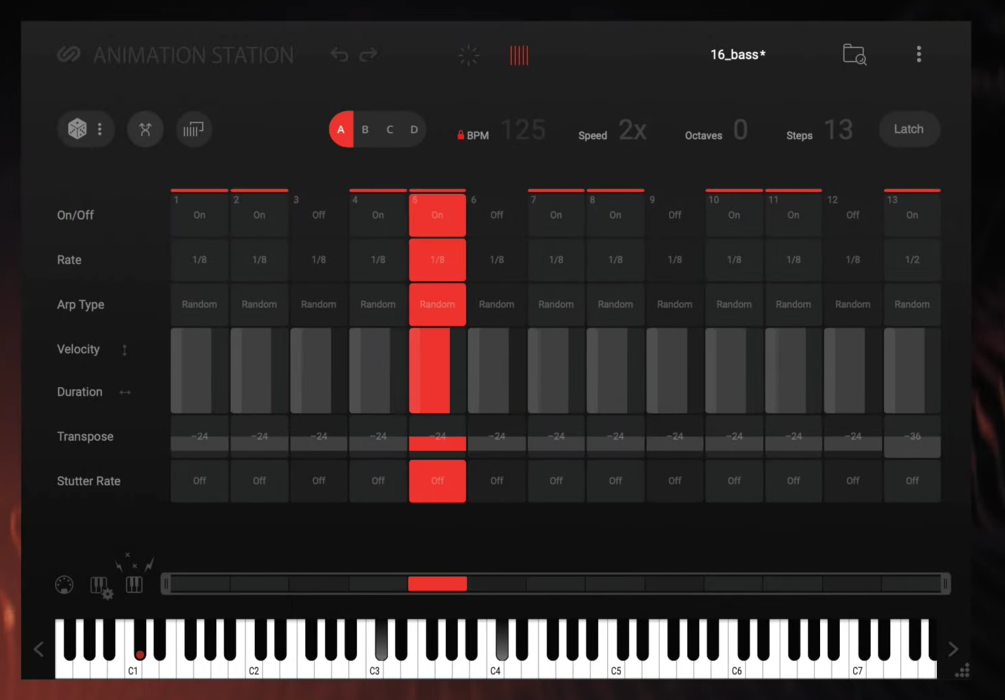The image size is (1005, 700).
Task: Switch to pattern B
Action: 365,129
